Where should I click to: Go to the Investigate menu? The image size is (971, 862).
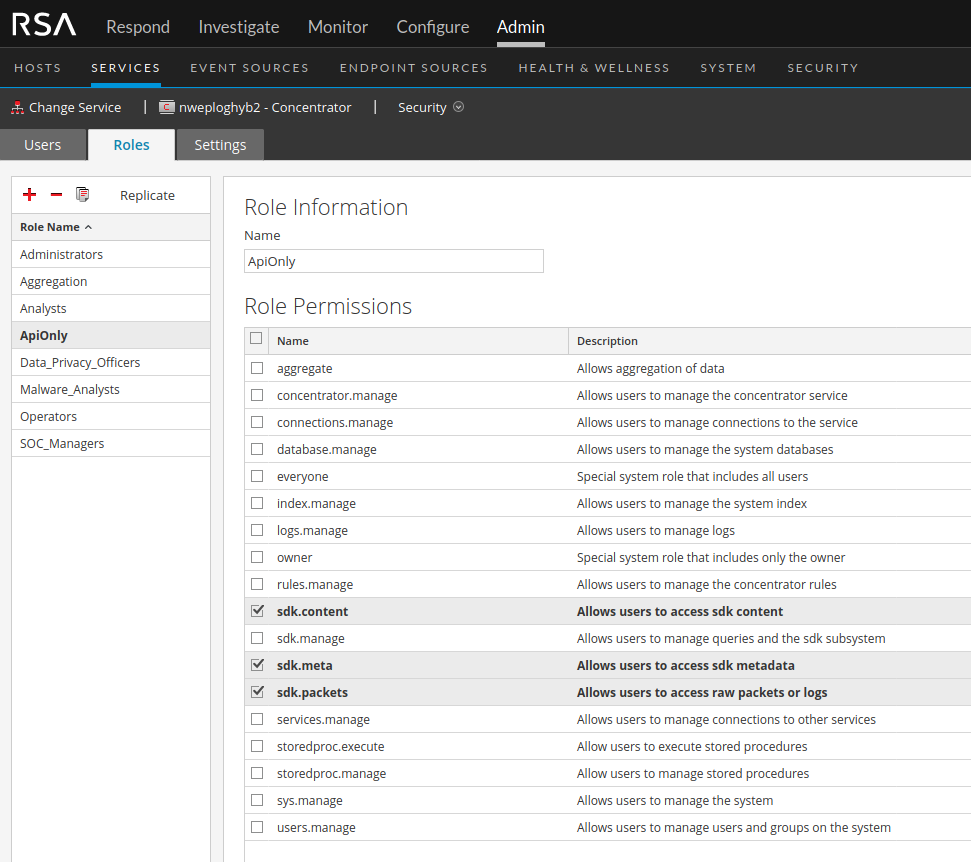[x=239, y=27]
